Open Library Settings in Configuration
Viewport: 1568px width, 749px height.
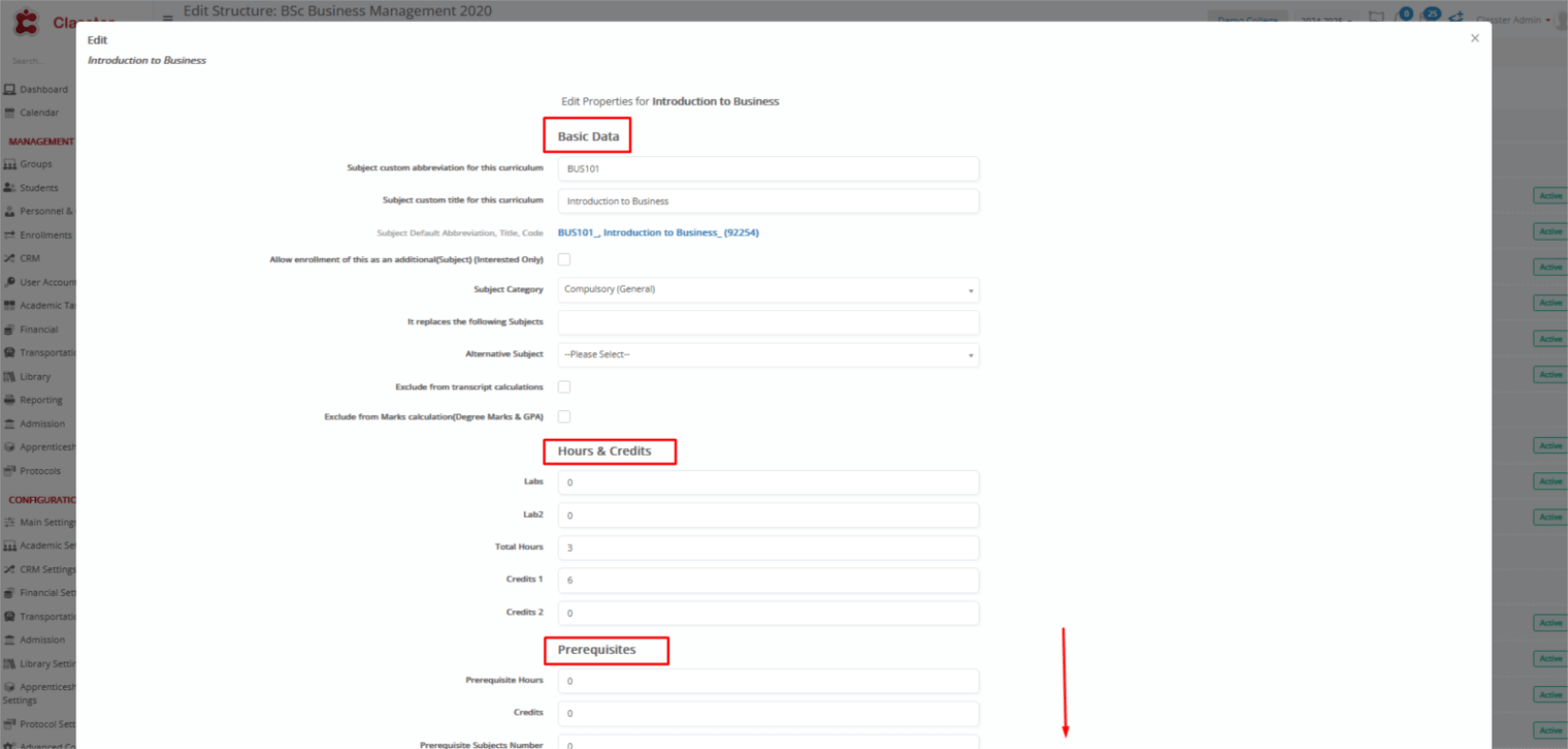tap(39, 663)
